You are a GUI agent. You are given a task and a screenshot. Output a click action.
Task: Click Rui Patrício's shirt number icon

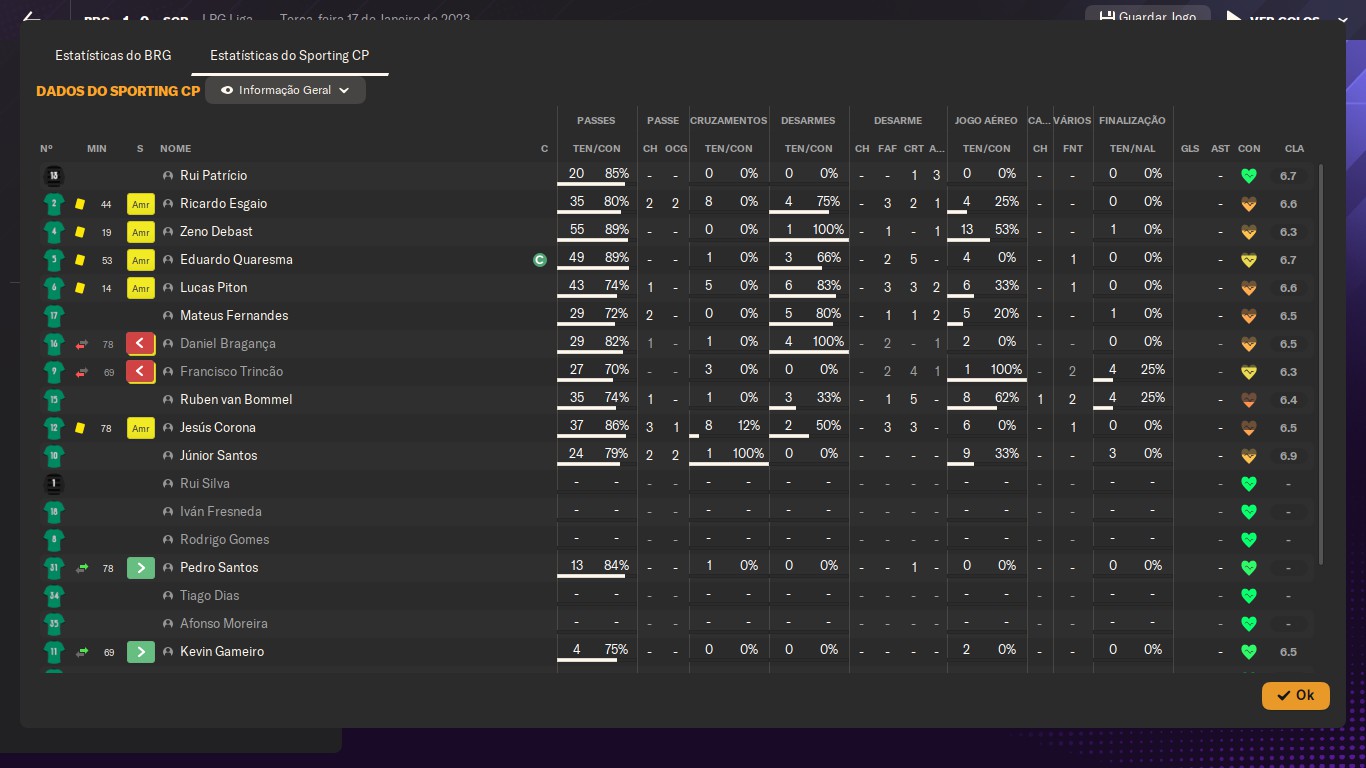pyautogui.click(x=54, y=176)
